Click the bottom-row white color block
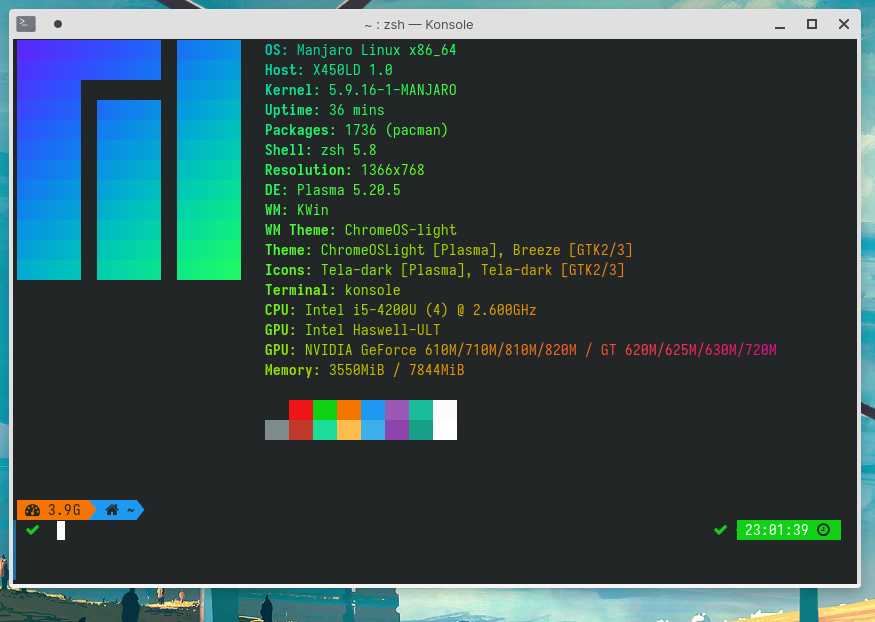The height and width of the screenshot is (622, 875). [x=445, y=430]
